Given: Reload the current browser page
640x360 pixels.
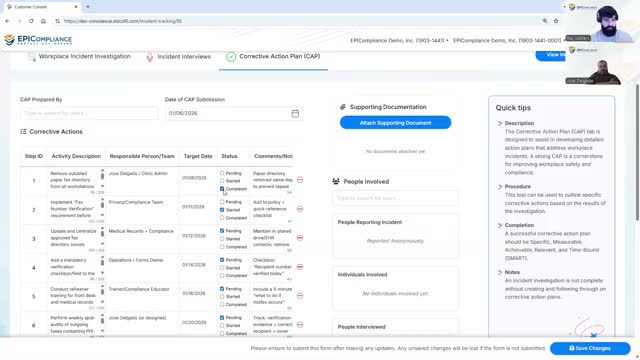Looking at the screenshot, I should 31,21.
